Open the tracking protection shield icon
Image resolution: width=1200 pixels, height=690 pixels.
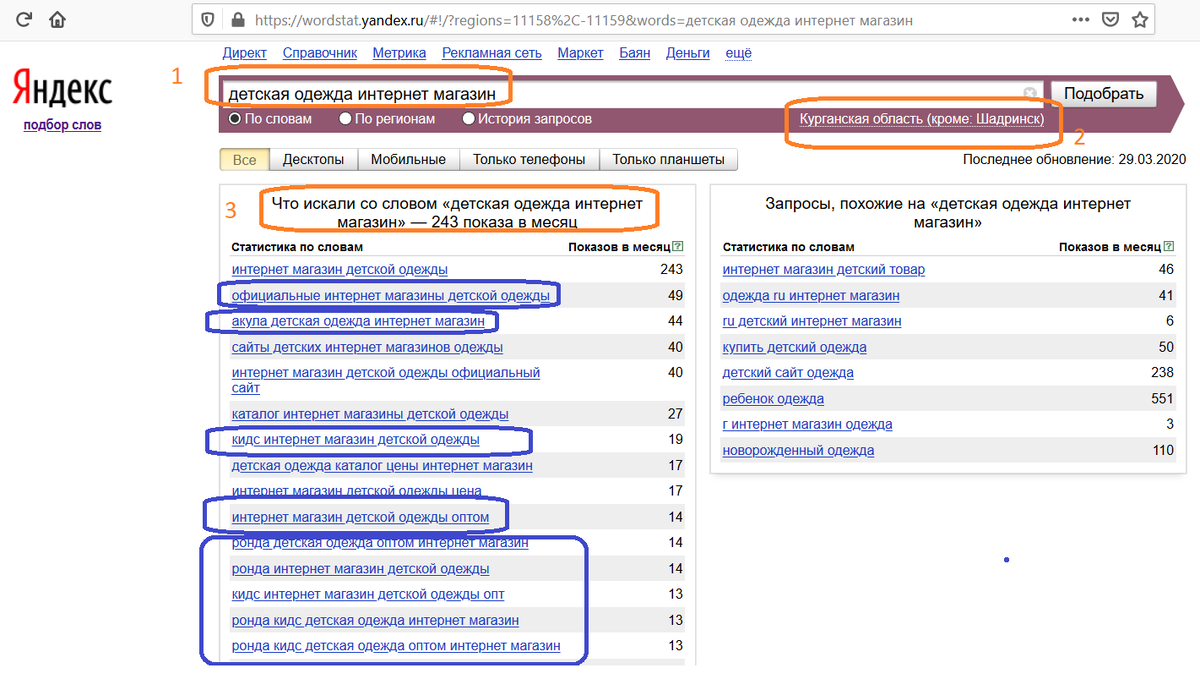[x=208, y=20]
